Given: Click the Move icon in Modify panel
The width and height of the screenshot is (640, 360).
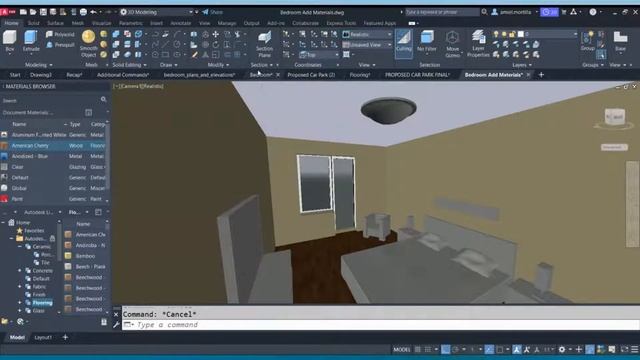Looking at the screenshot, I should [216, 34].
